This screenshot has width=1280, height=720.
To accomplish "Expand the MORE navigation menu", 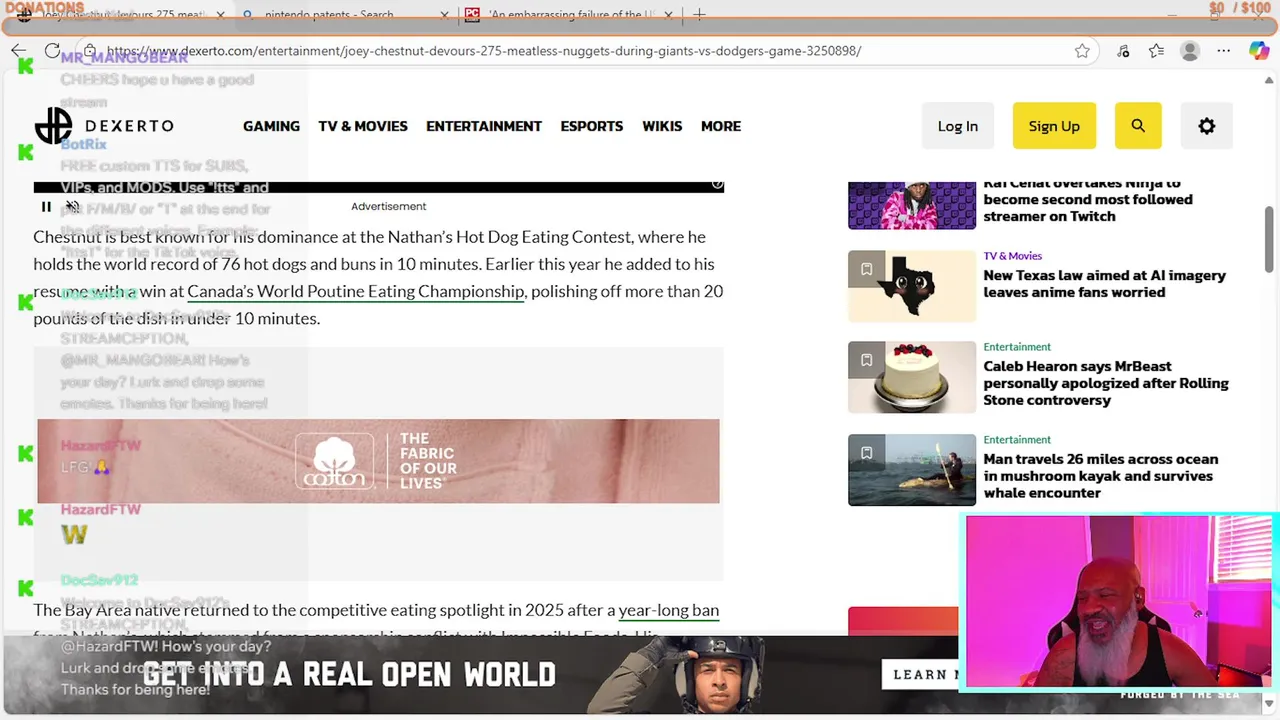I will (721, 126).
